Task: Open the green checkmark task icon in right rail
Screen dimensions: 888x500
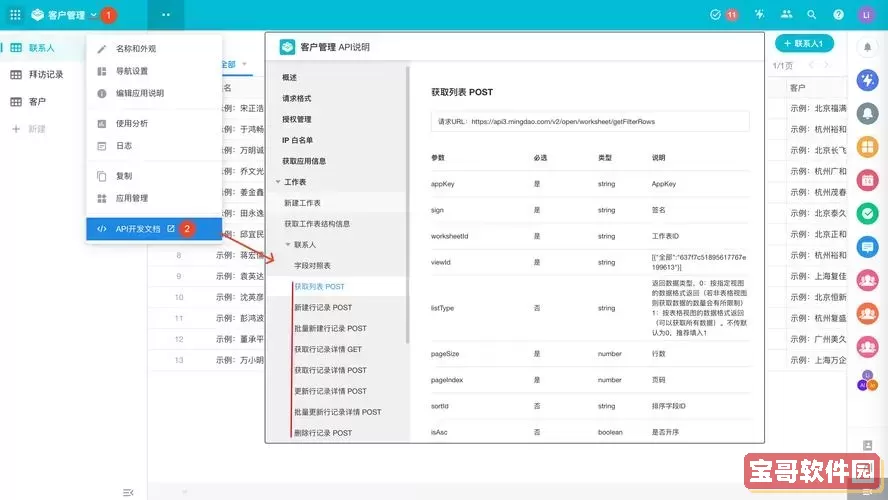Action: tap(867, 213)
